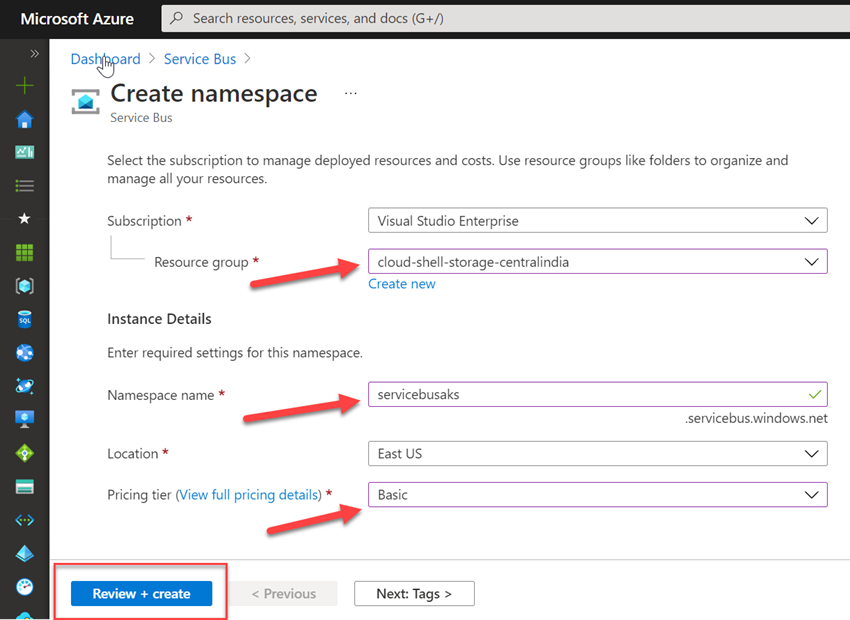
Task: Click the Favorites star icon in sidebar
Action: [25, 219]
